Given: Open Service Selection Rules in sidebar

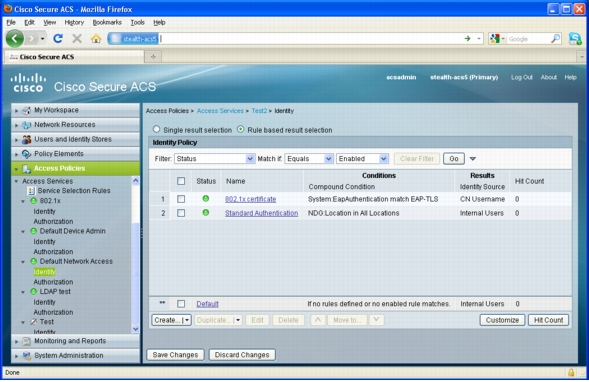Looking at the screenshot, I should 74,190.
